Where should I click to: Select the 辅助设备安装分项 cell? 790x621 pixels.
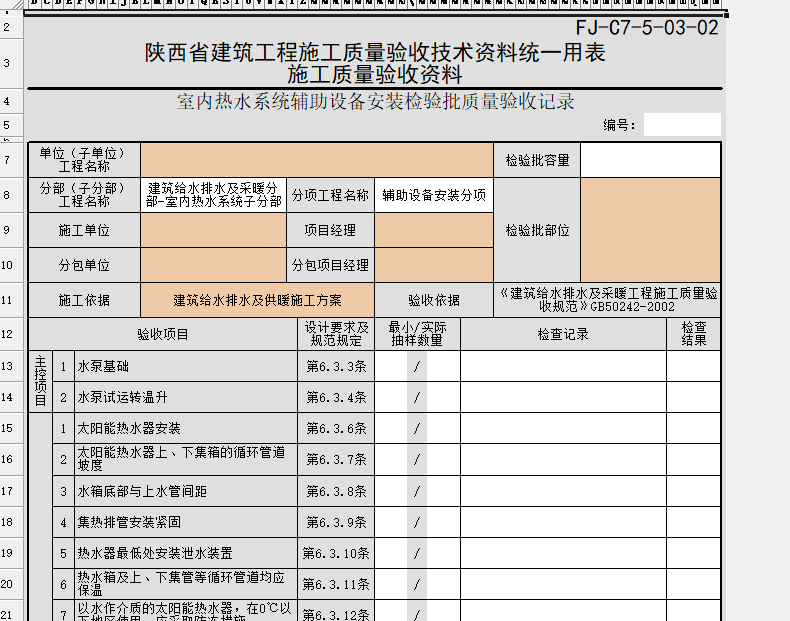coord(434,195)
